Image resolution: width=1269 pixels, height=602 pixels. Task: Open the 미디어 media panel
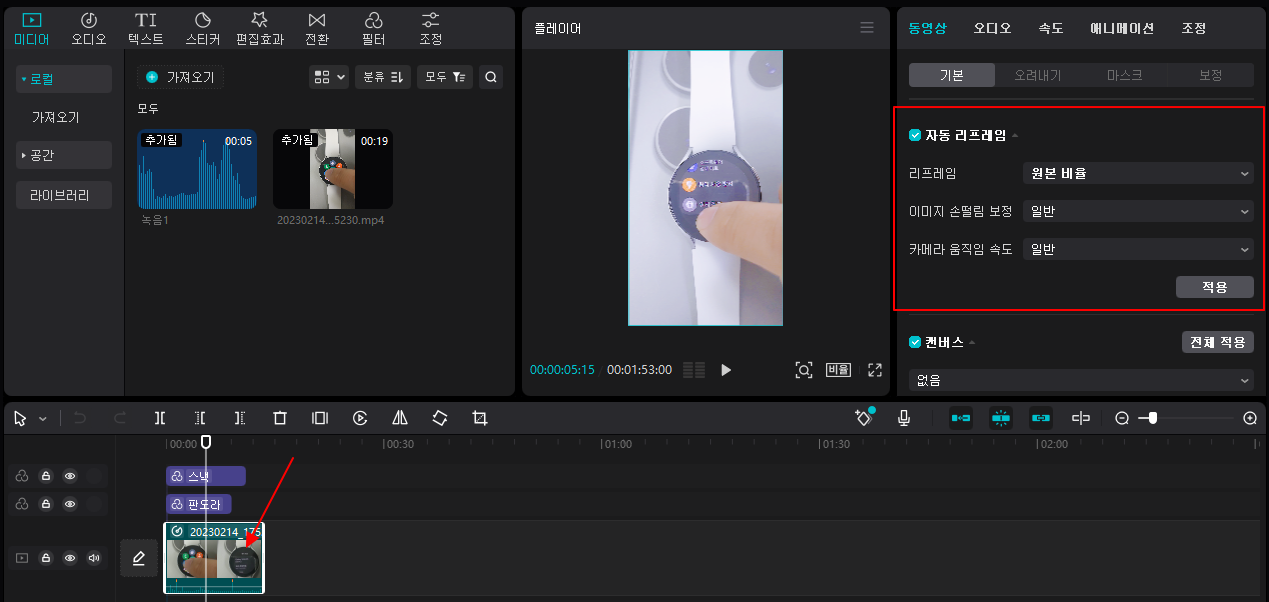coord(32,29)
